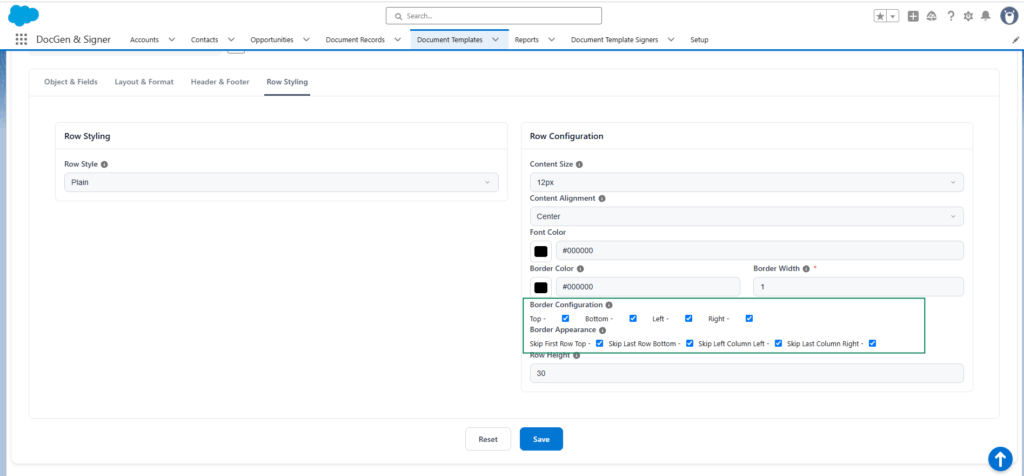The image size is (1024, 476).
Task: Expand Document Template Signers nav chevron
Action: pos(671,40)
